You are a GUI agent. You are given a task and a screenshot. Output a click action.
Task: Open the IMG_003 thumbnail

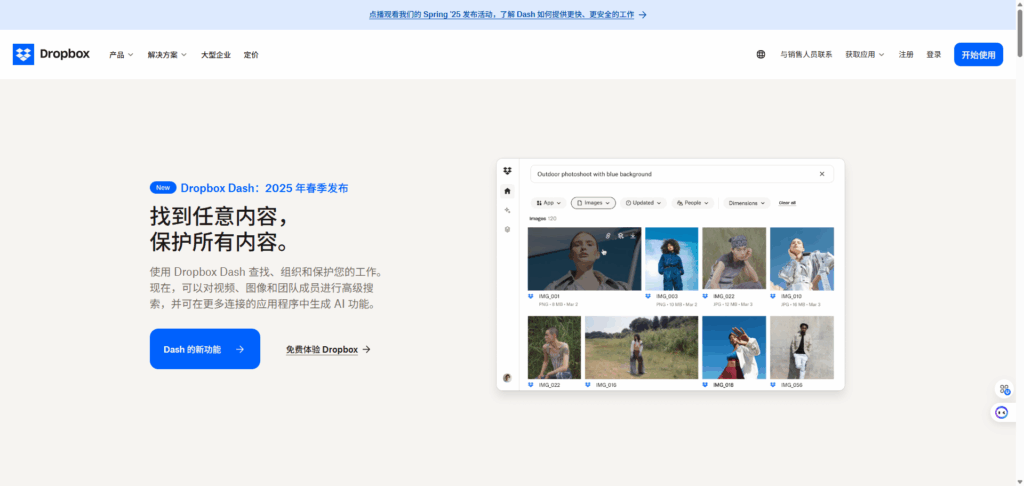click(x=671, y=259)
